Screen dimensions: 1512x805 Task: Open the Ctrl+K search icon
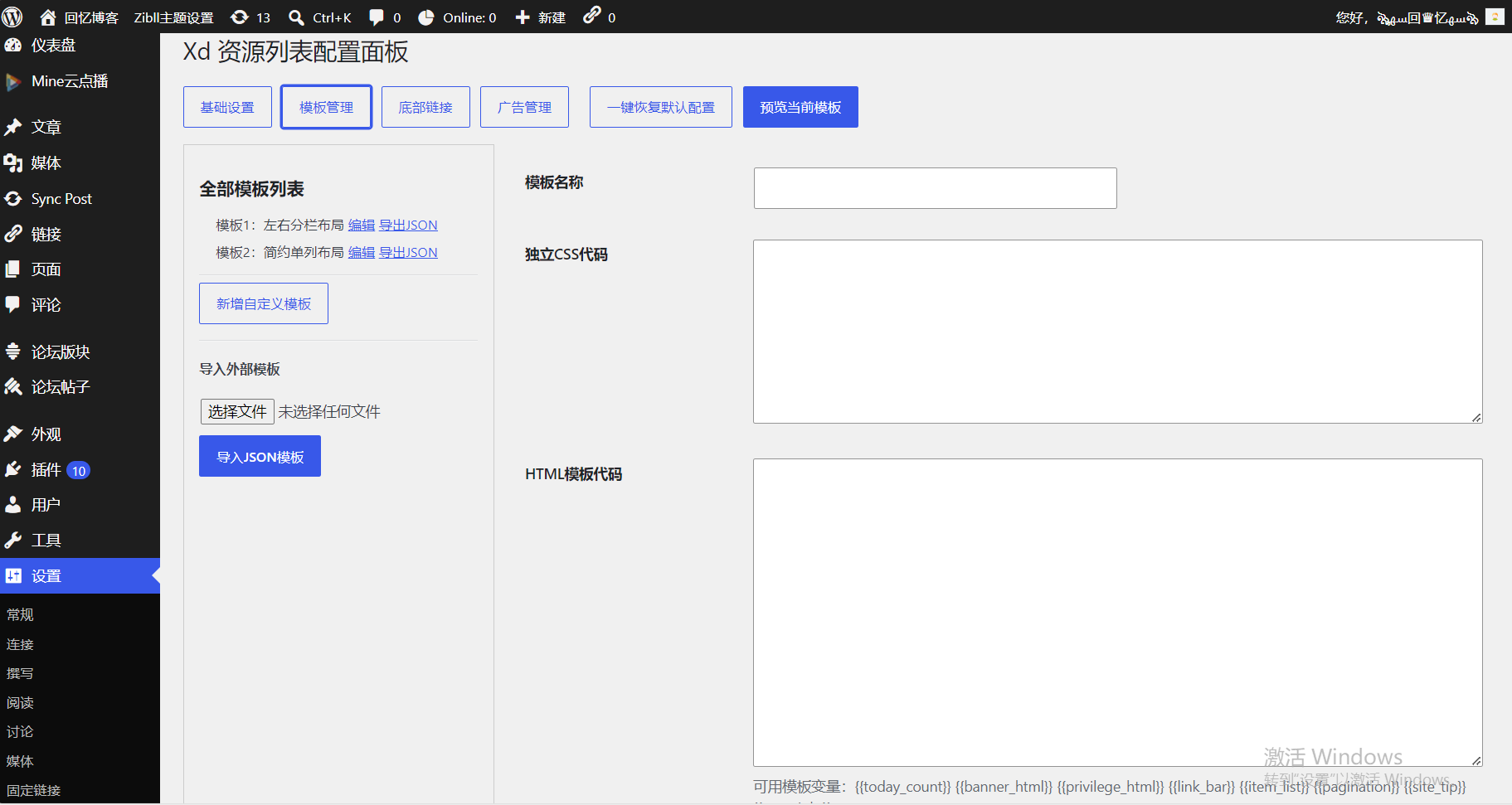click(x=295, y=17)
